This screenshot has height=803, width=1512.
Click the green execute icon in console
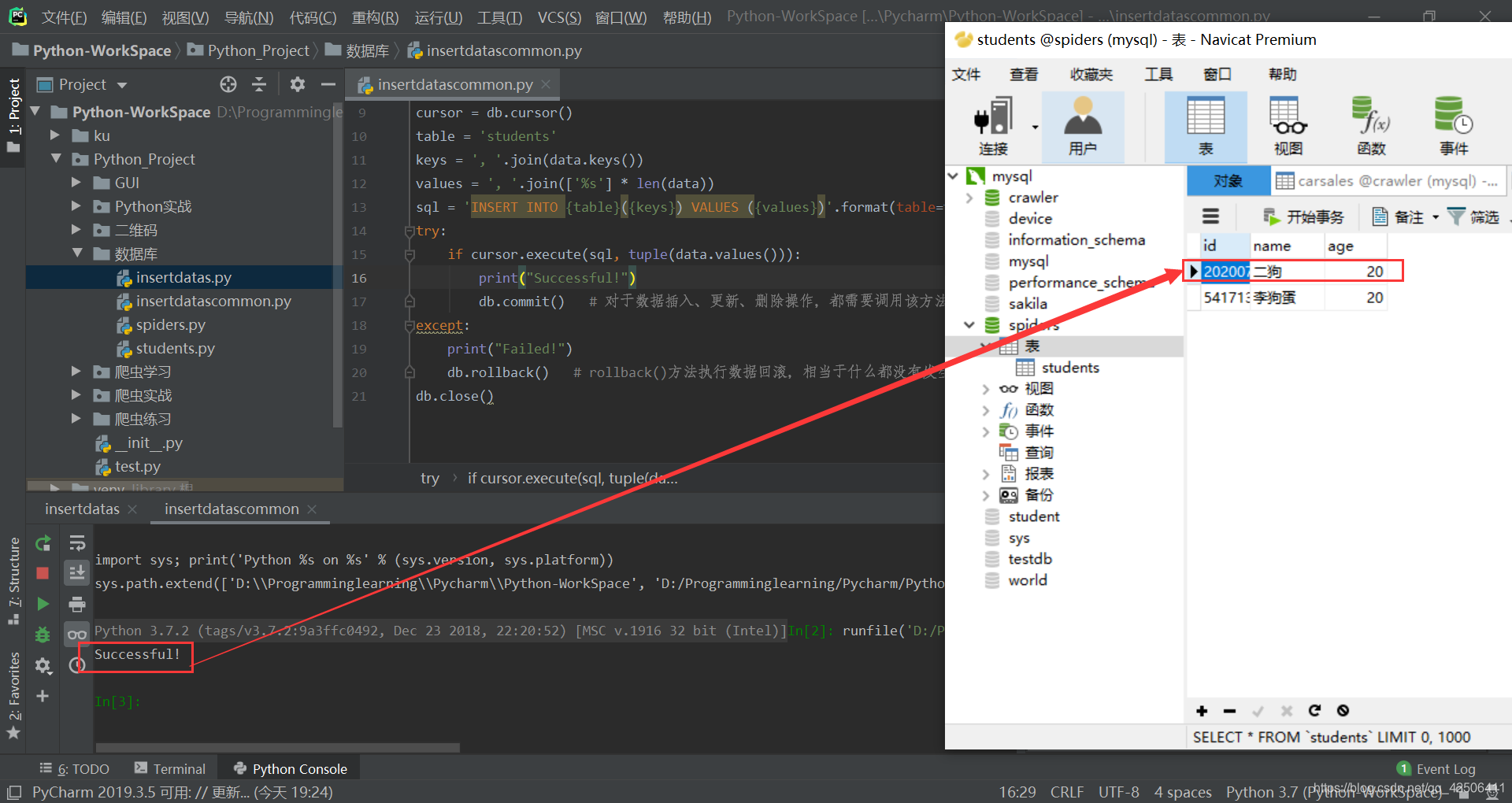point(43,604)
